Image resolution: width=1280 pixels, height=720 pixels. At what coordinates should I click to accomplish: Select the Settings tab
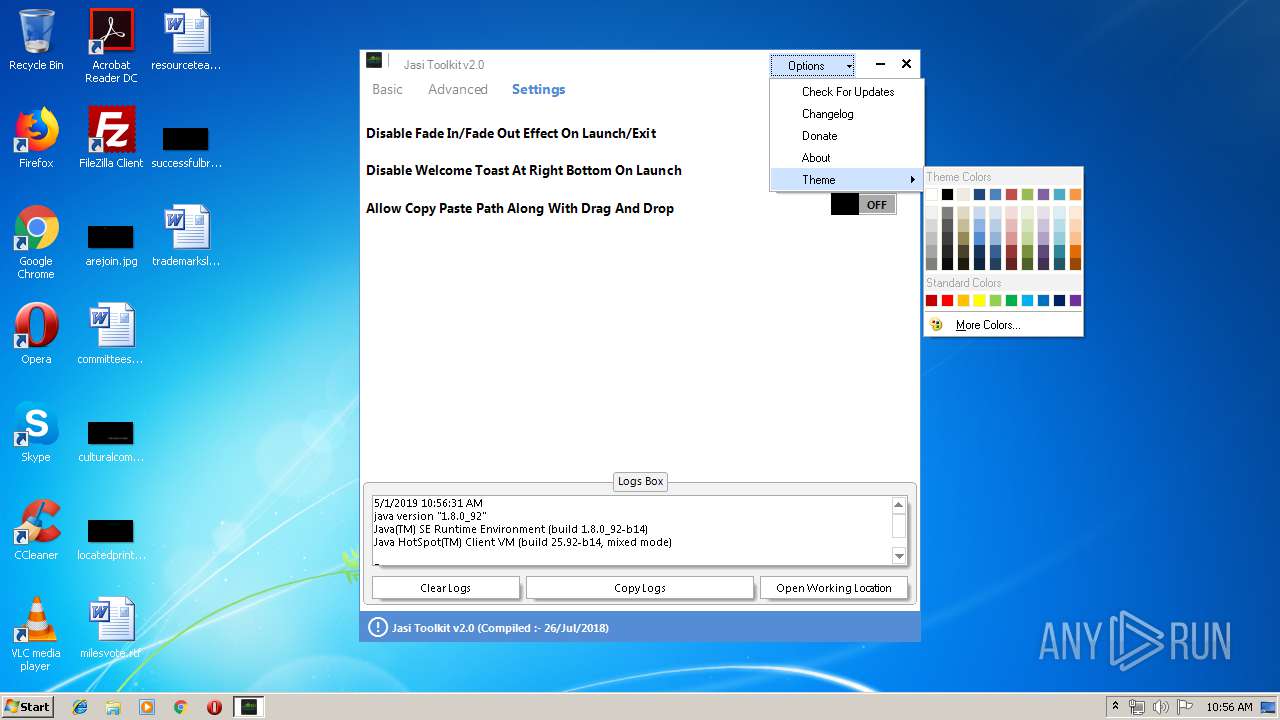[x=539, y=89]
